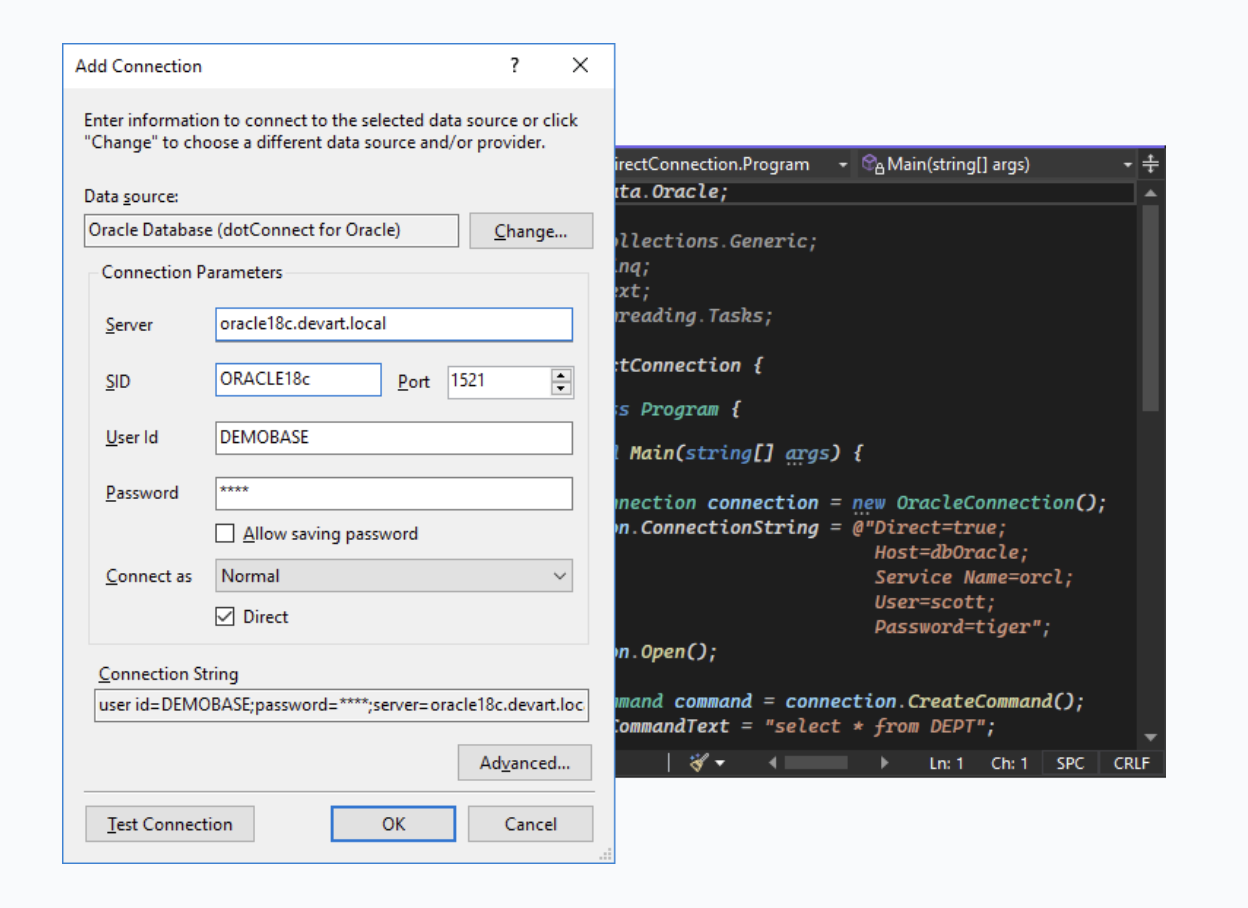Viewport: 1248px width, 908px height.
Task: Expand the Main(string[] args) member dropdown
Action: 1128,164
